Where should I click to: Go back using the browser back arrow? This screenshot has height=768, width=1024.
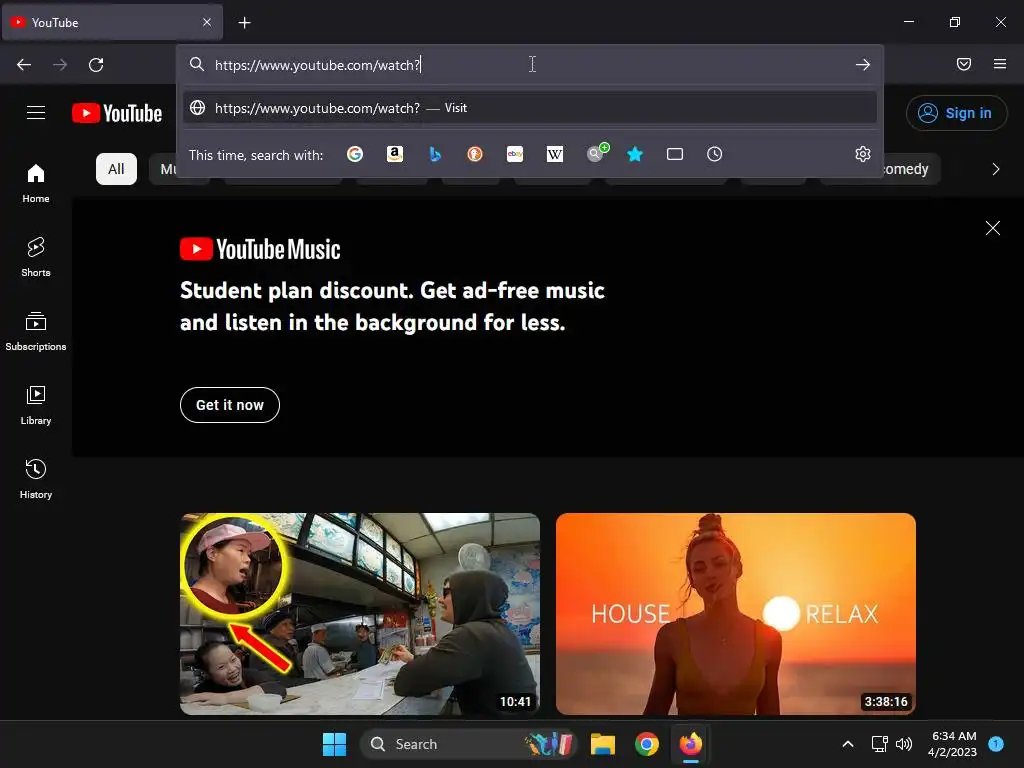pos(24,65)
